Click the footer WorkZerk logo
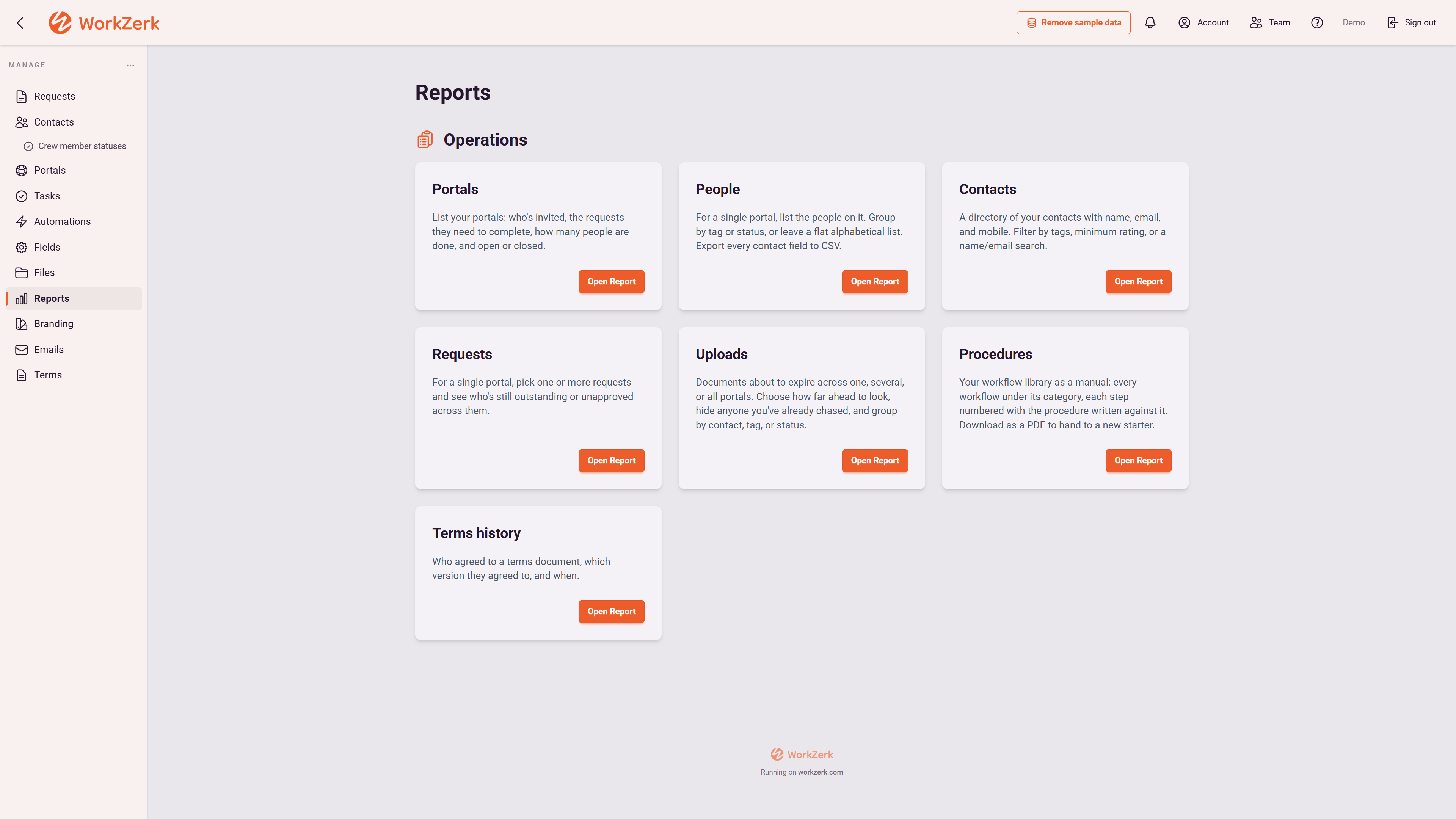The height and width of the screenshot is (819, 1456). (x=802, y=755)
